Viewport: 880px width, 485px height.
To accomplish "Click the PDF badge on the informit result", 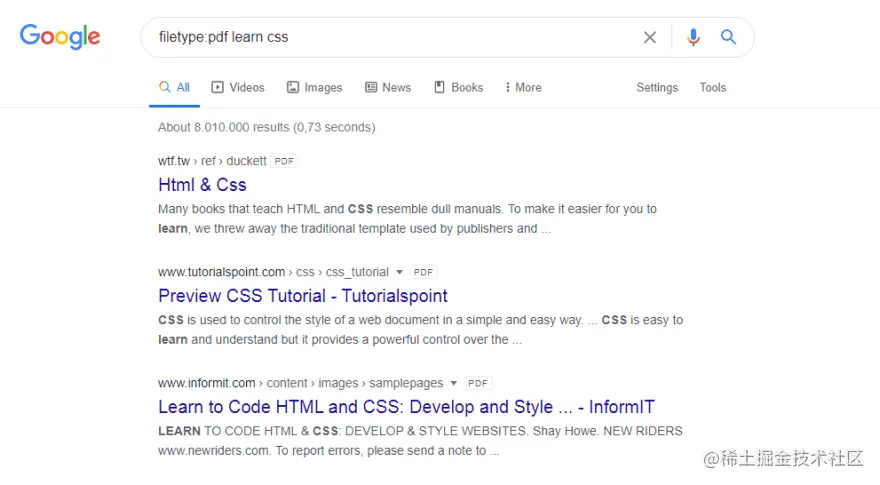I will click(479, 383).
